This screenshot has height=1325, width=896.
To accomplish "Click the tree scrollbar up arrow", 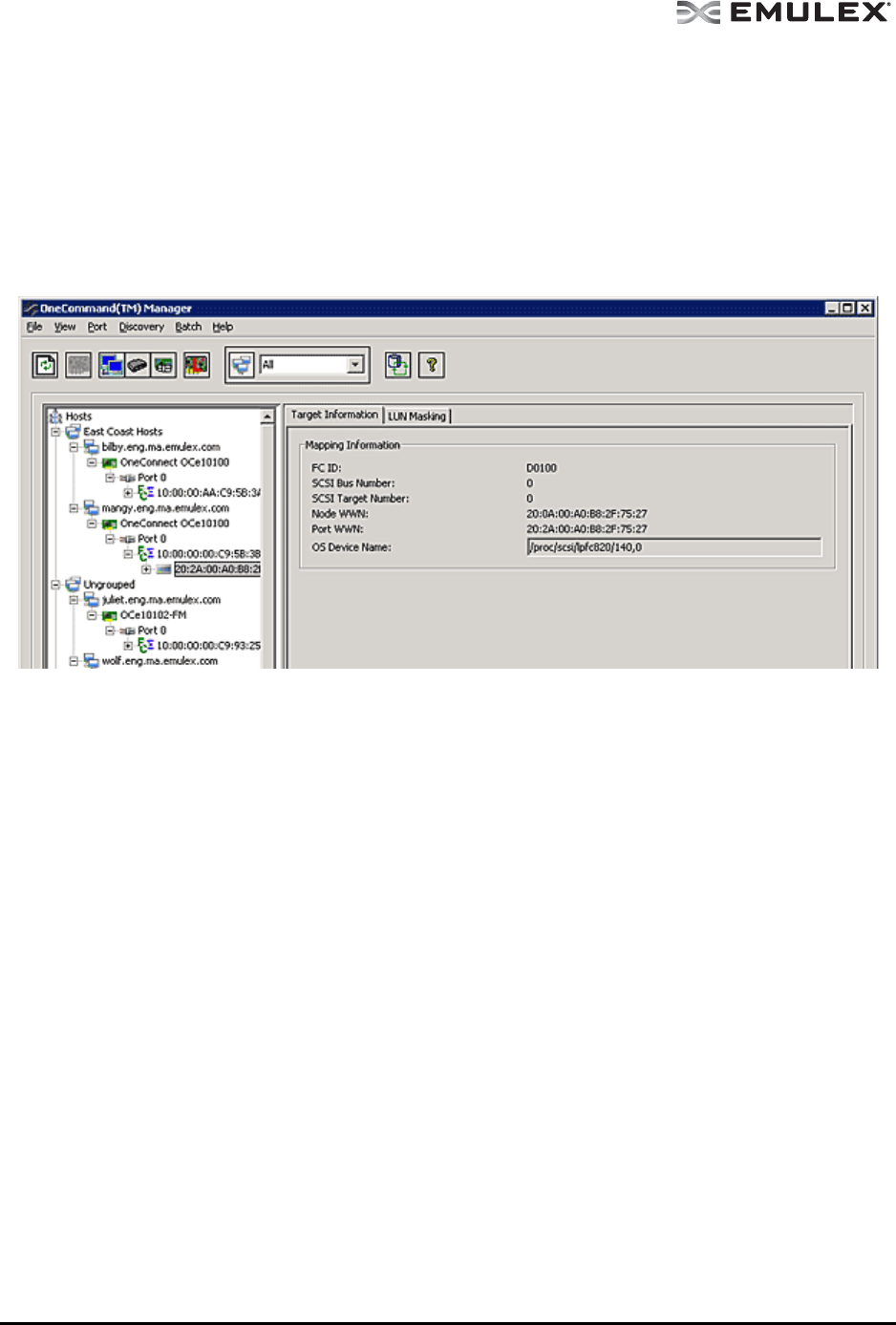I will pyautogui.click(x=267, y=417).
